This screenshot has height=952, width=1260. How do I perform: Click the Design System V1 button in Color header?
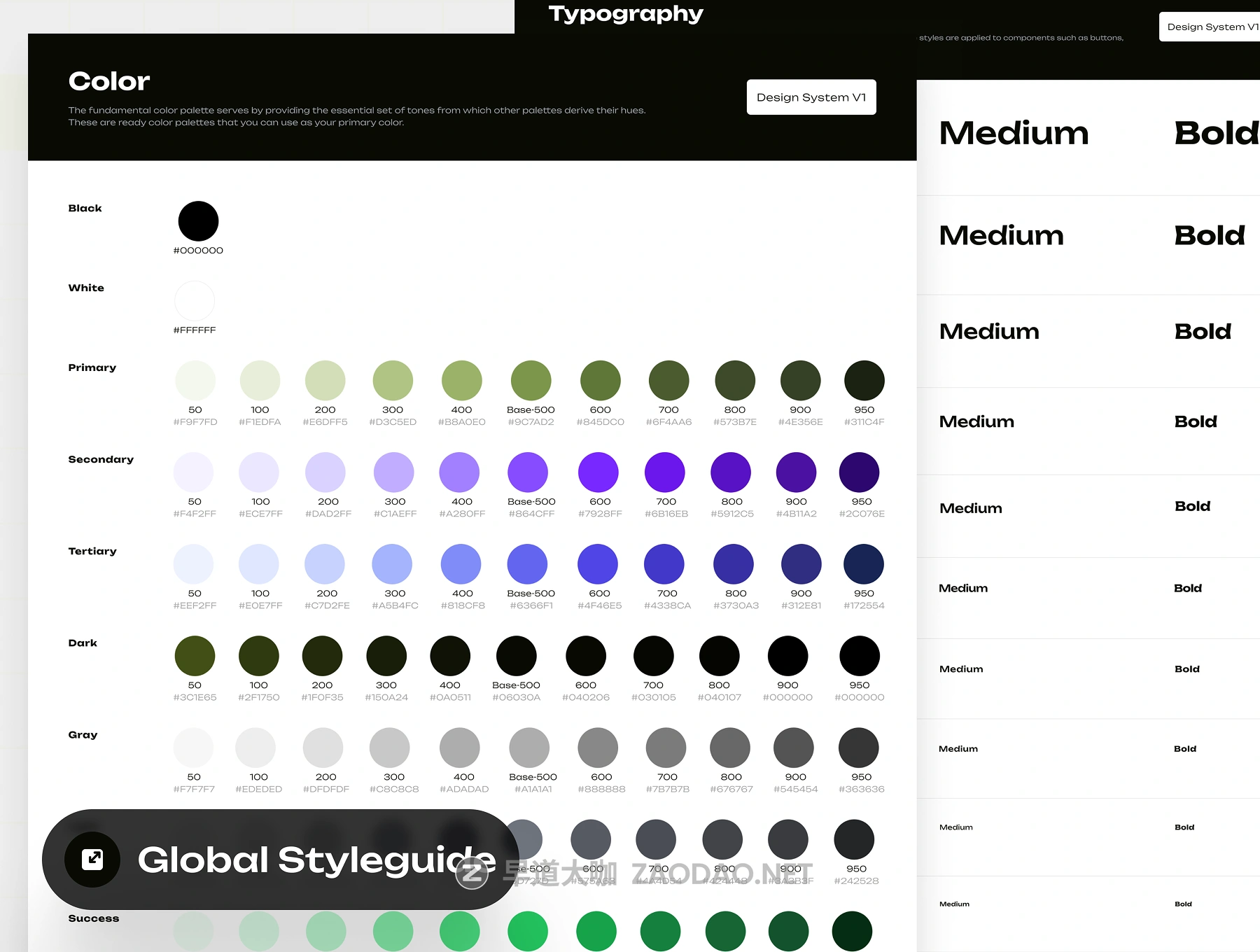coord(811,97)
